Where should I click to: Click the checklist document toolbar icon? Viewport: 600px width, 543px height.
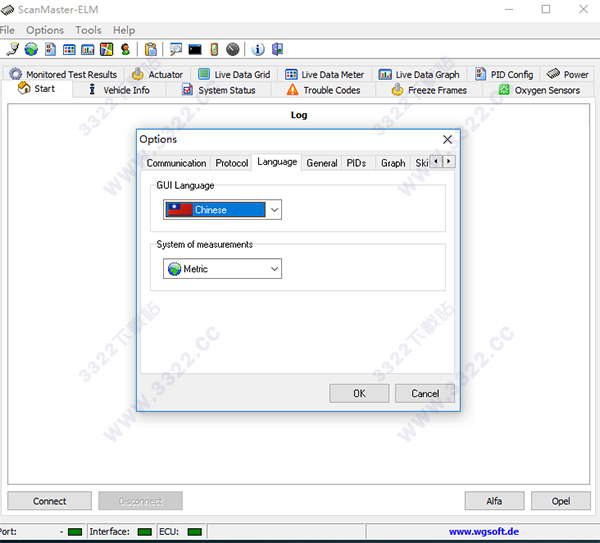(x=50, y=49)
